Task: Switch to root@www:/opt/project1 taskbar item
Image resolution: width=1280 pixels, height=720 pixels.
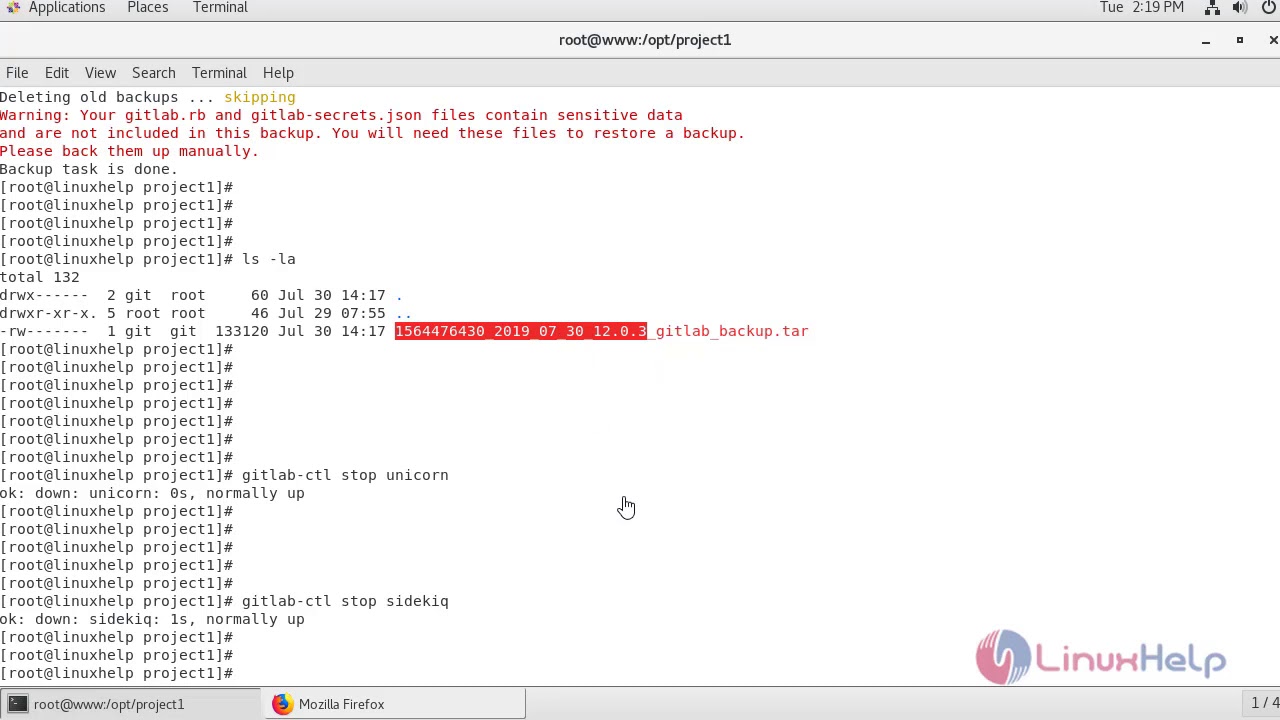Action: 131,704
